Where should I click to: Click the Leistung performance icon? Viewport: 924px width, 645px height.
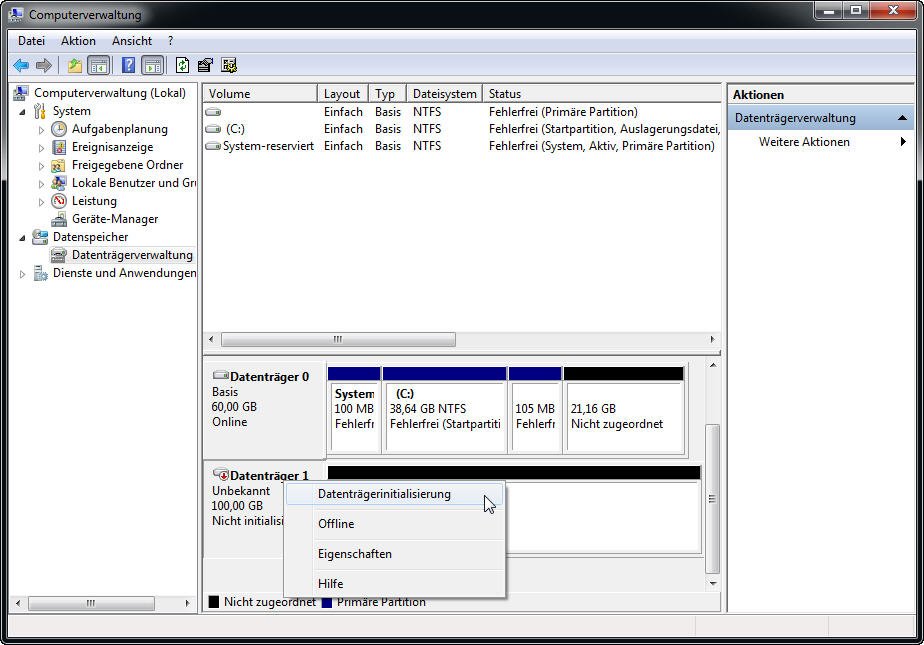pyautogui.click(x=59, y=201)
